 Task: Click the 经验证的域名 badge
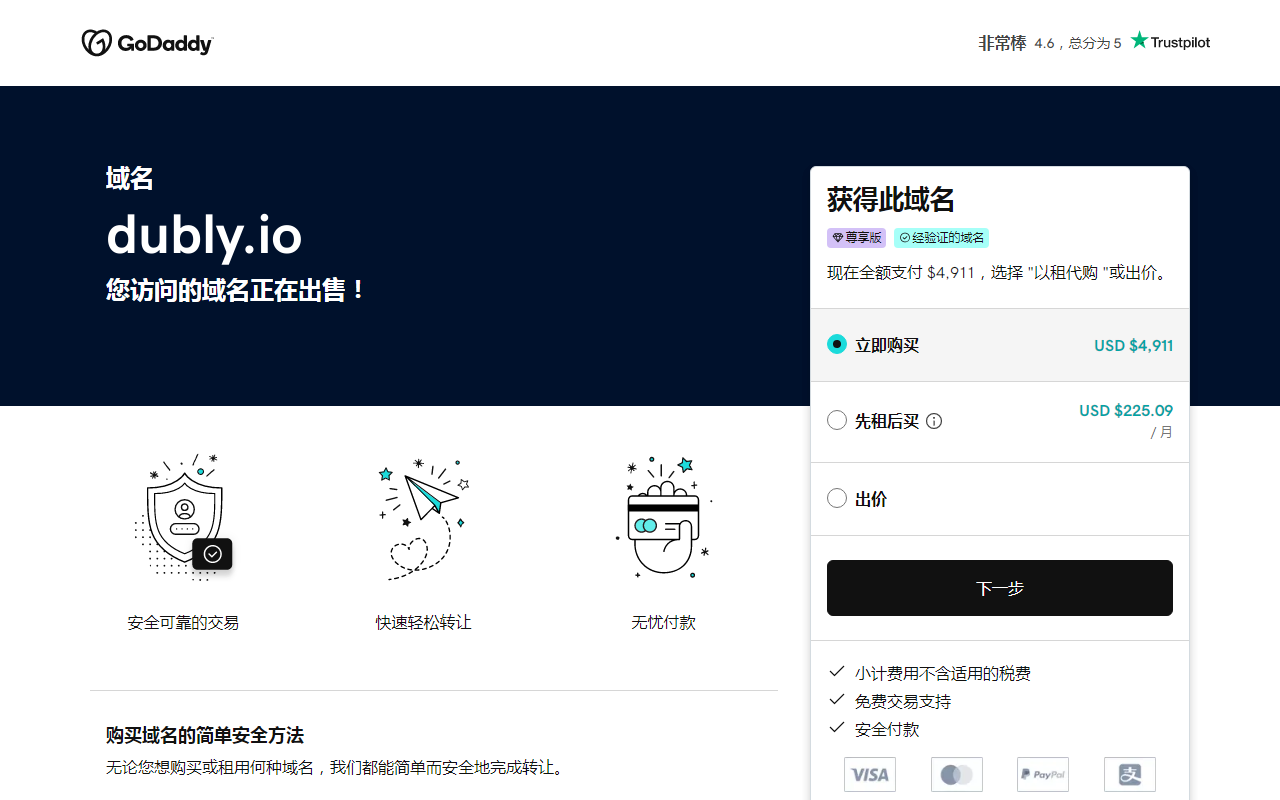[941, 238]
